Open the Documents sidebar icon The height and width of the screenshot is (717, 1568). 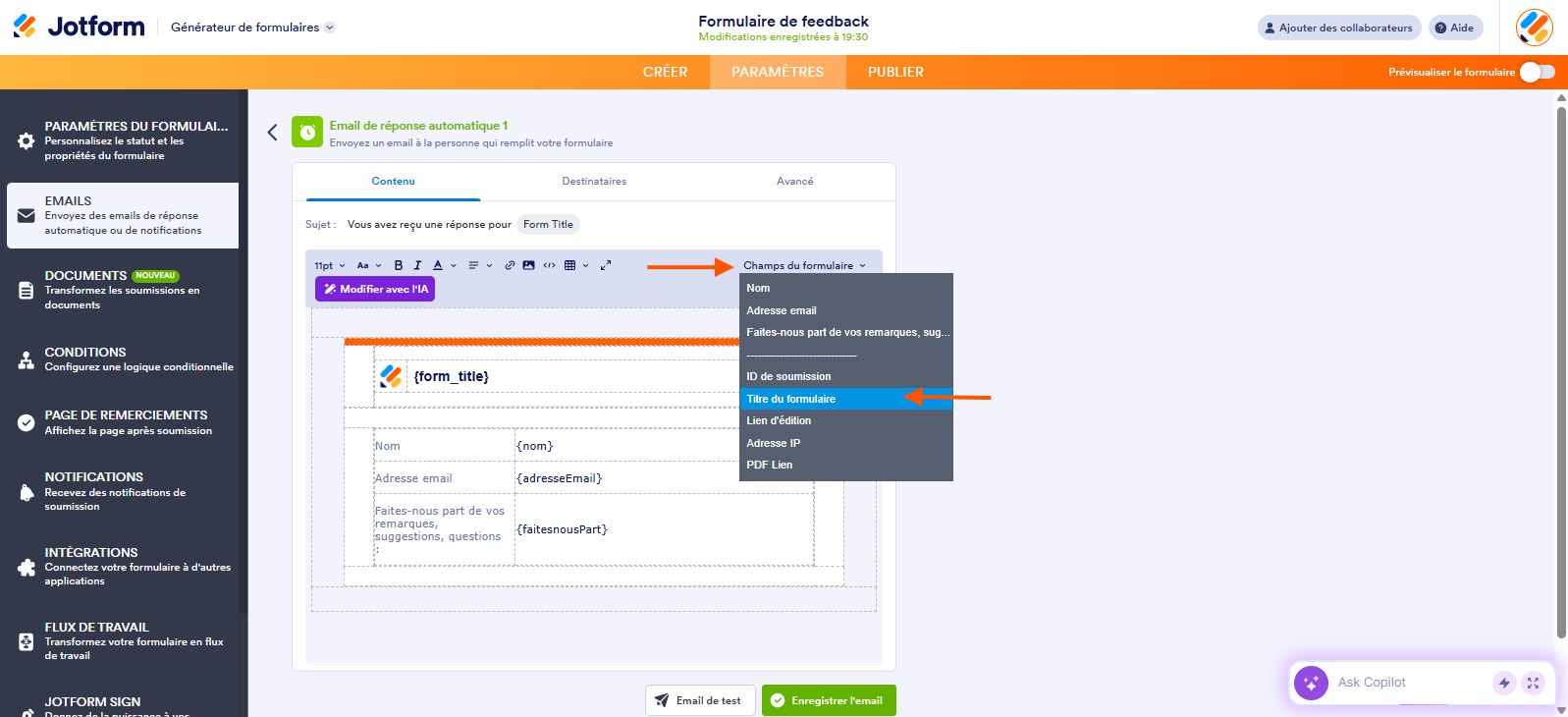[27, 290]
